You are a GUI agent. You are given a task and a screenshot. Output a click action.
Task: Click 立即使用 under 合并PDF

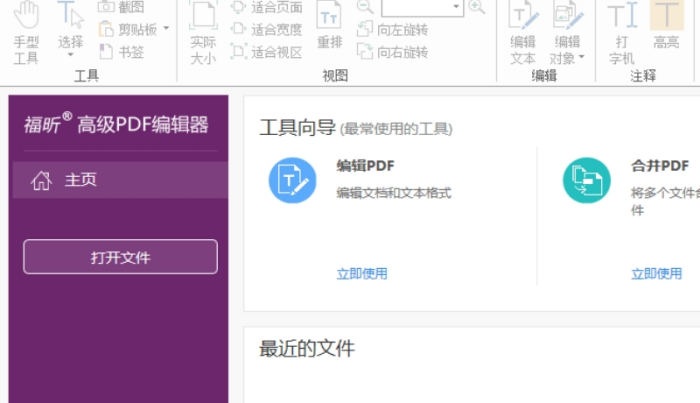(x=657, y=274)
